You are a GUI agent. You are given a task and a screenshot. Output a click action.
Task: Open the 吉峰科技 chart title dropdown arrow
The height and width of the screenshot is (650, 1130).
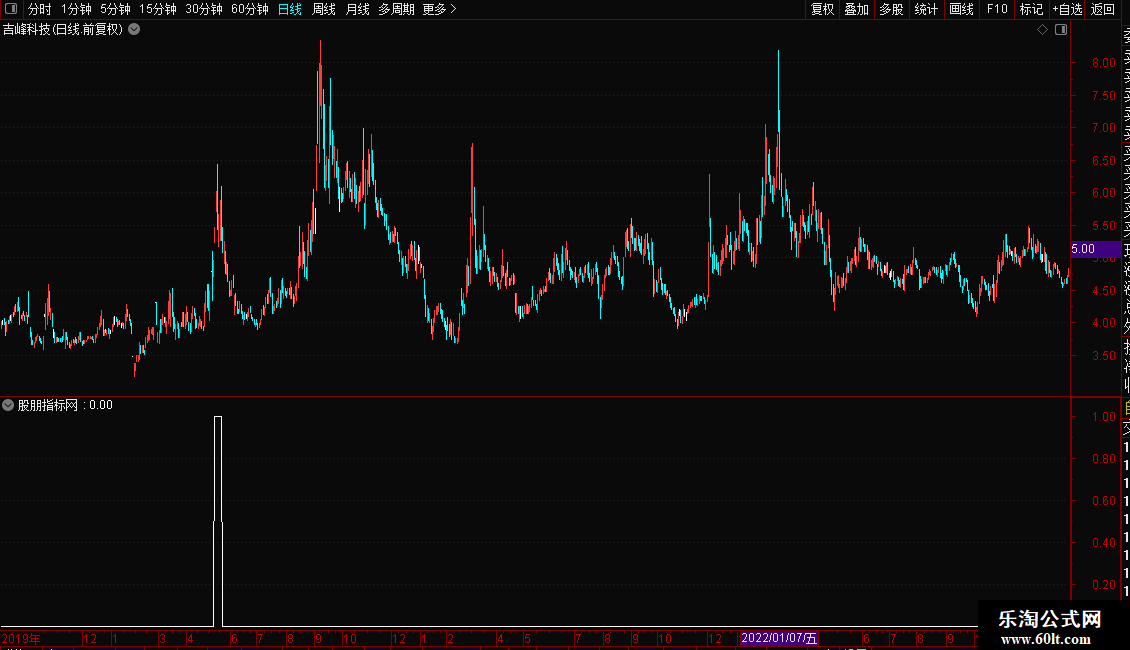click(134, 30)
